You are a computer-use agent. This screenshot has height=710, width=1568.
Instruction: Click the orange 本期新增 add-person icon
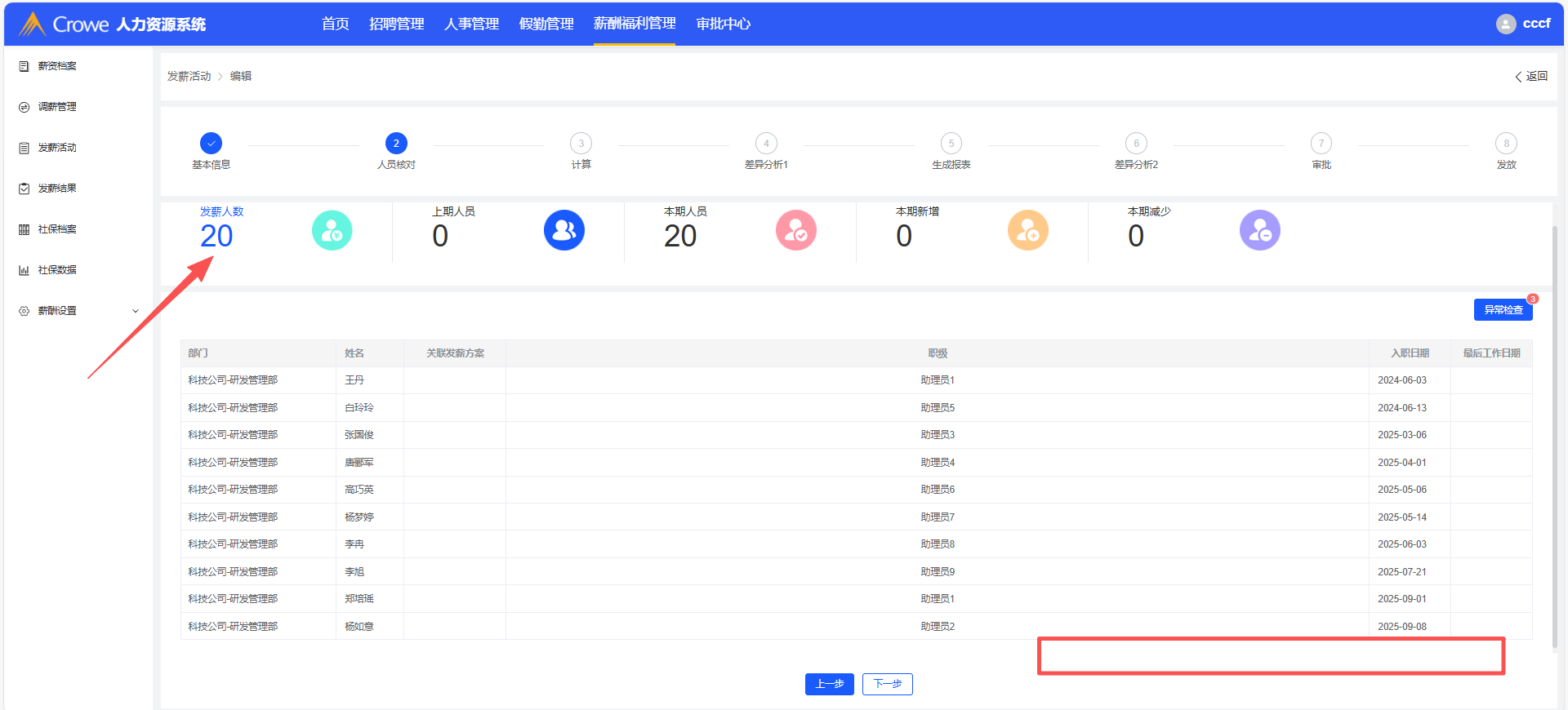click(x=1027, y=231)
